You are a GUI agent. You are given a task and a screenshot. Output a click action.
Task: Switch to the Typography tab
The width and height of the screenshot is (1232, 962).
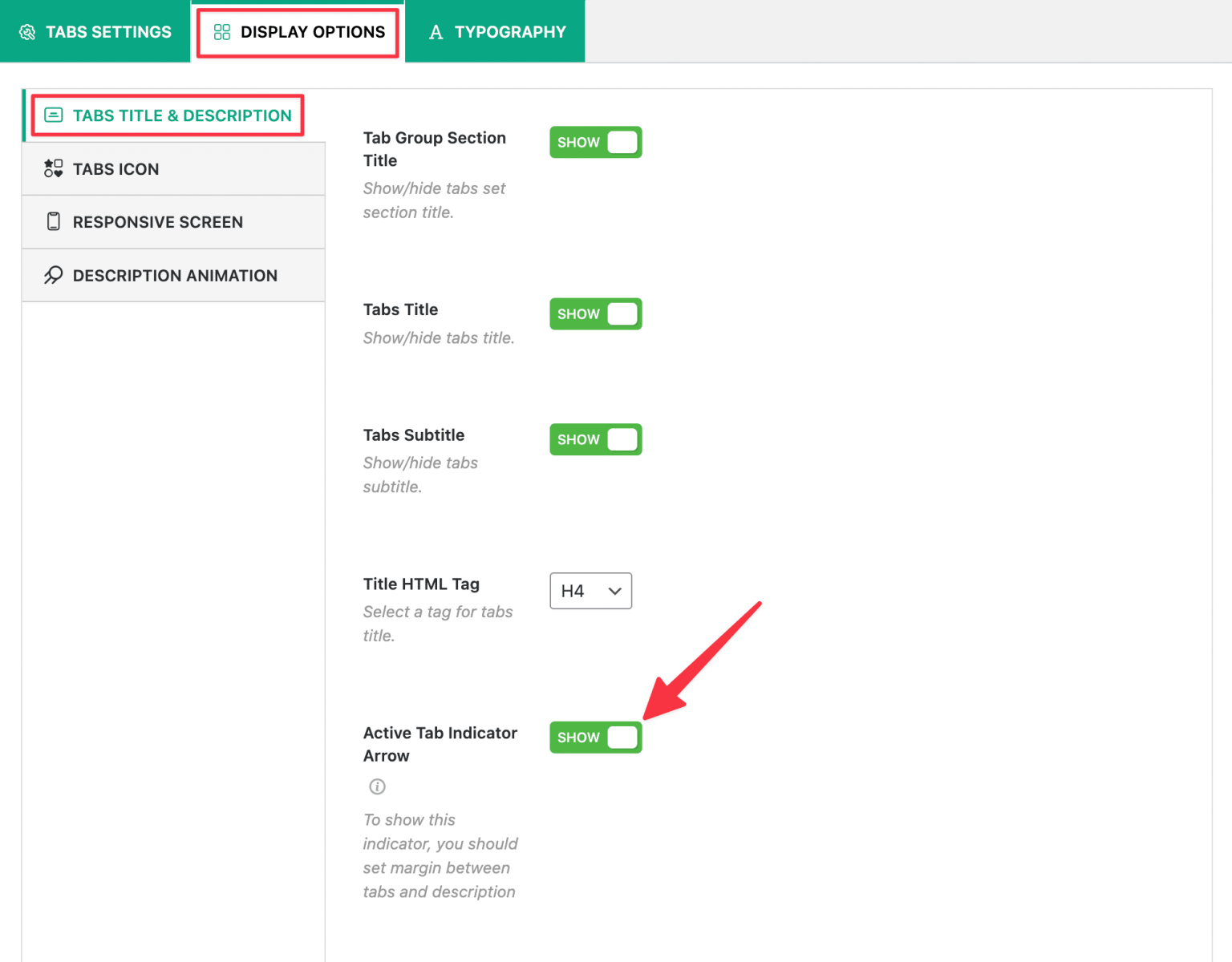click(495, 31)
